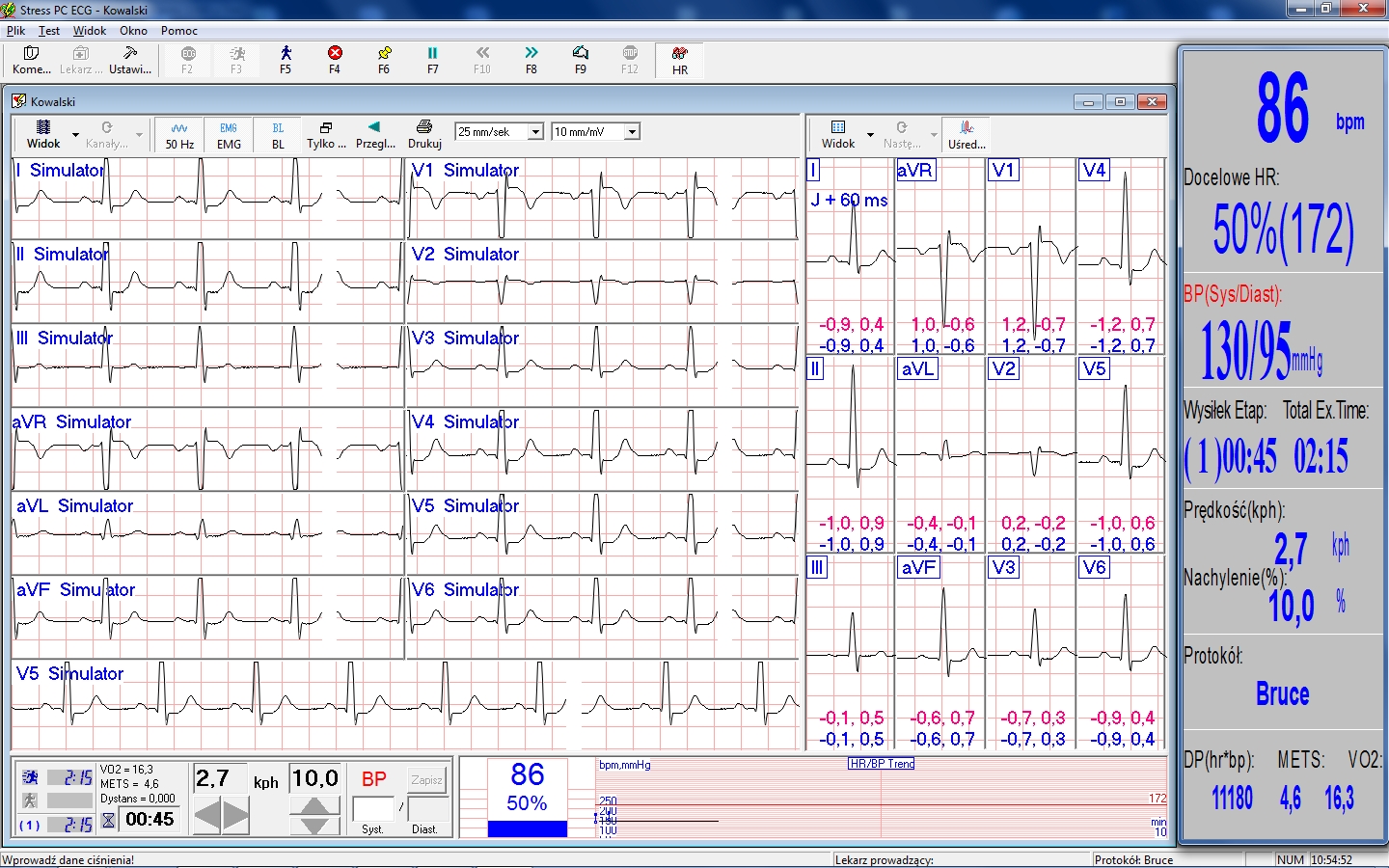1389x868 pixels.
Task: Click the systolic pressure input field
Action: click(374, 809)
